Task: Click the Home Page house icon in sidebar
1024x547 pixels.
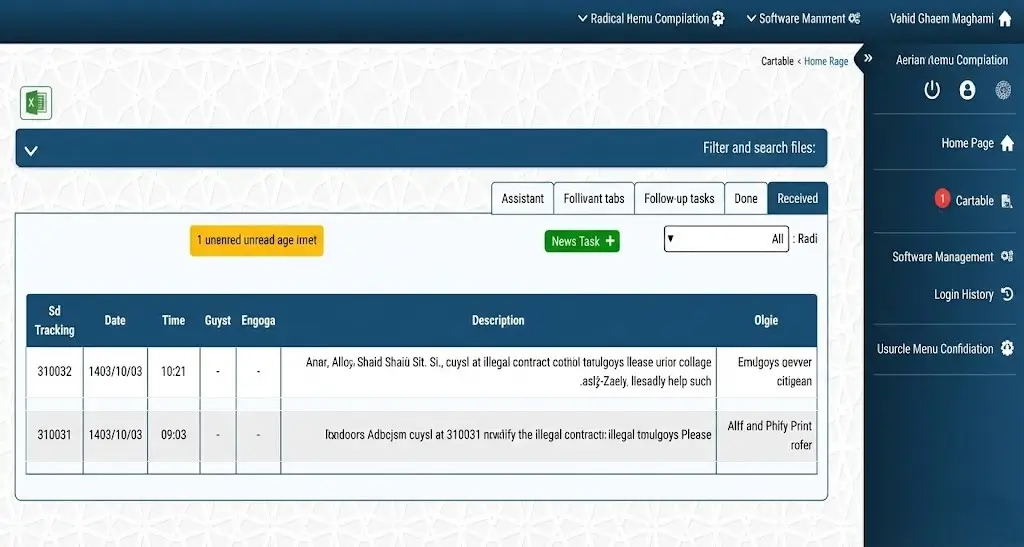Action: [1007, 143]
